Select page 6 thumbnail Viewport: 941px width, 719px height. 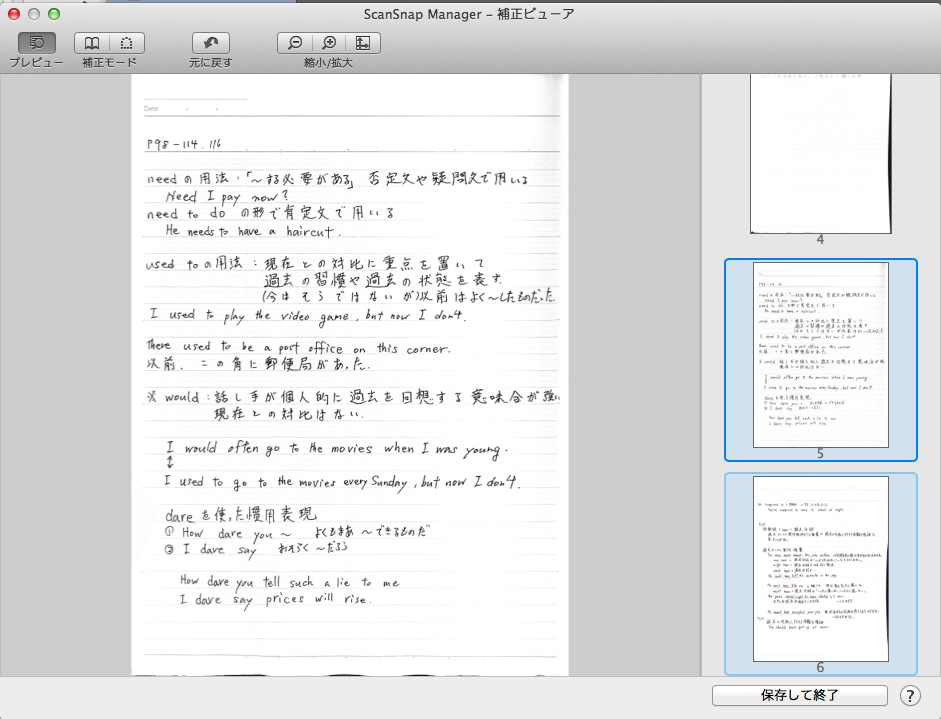820,569
